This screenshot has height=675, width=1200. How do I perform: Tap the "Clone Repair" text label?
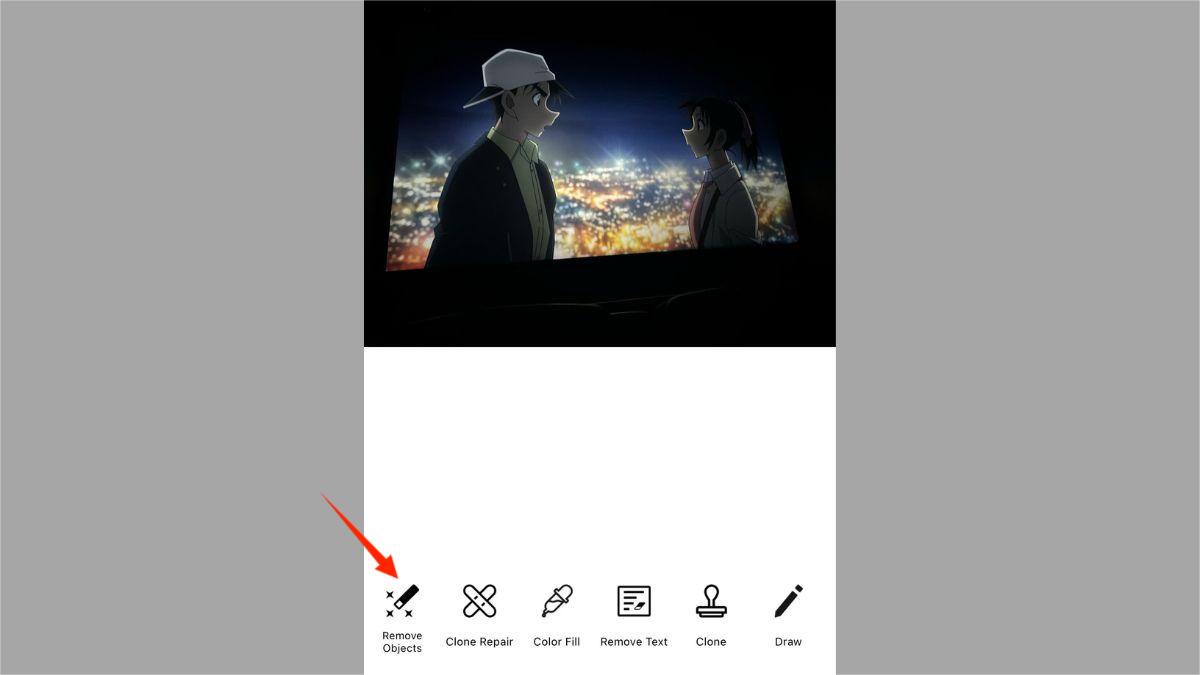[x=479, y=642]
